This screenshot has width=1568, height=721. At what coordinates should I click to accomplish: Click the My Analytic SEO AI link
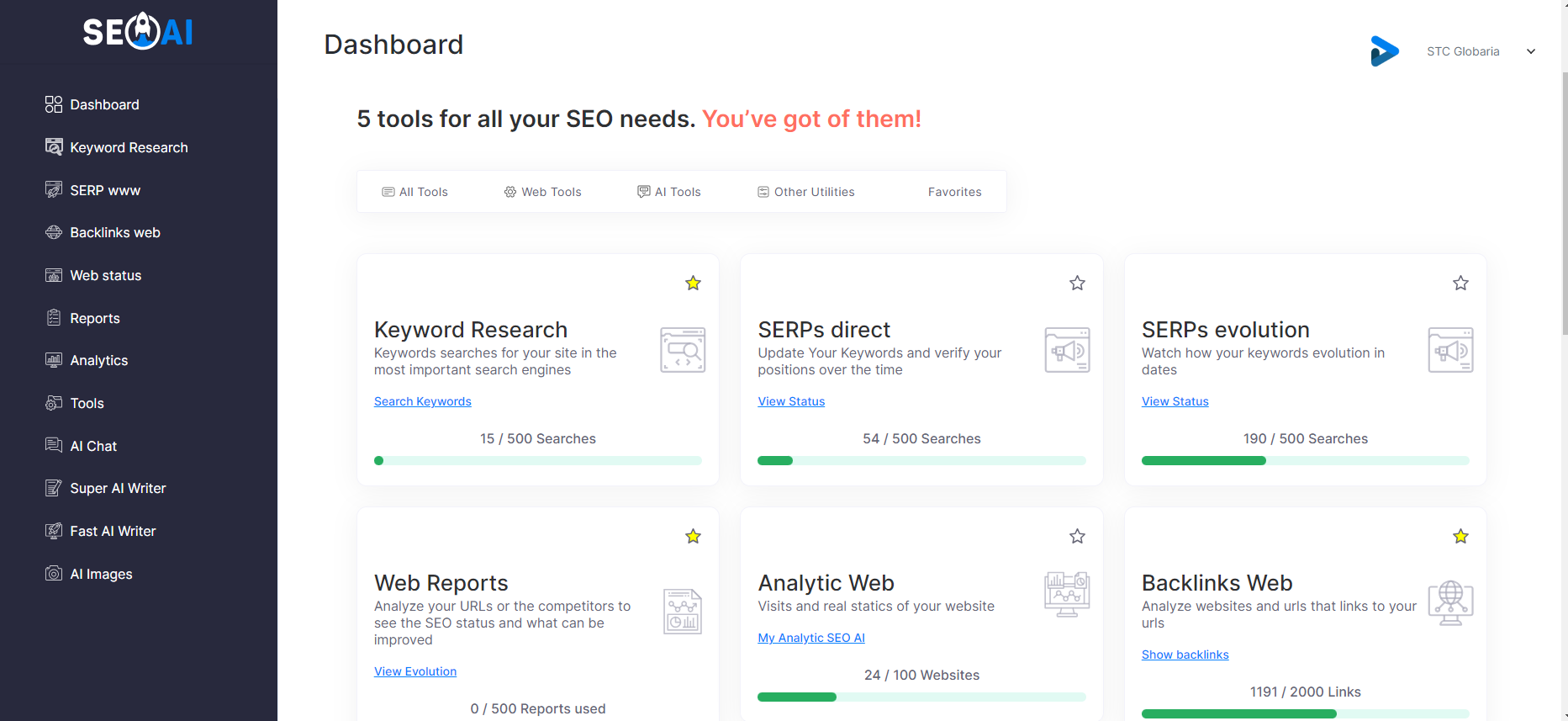(x=810, y=638)
